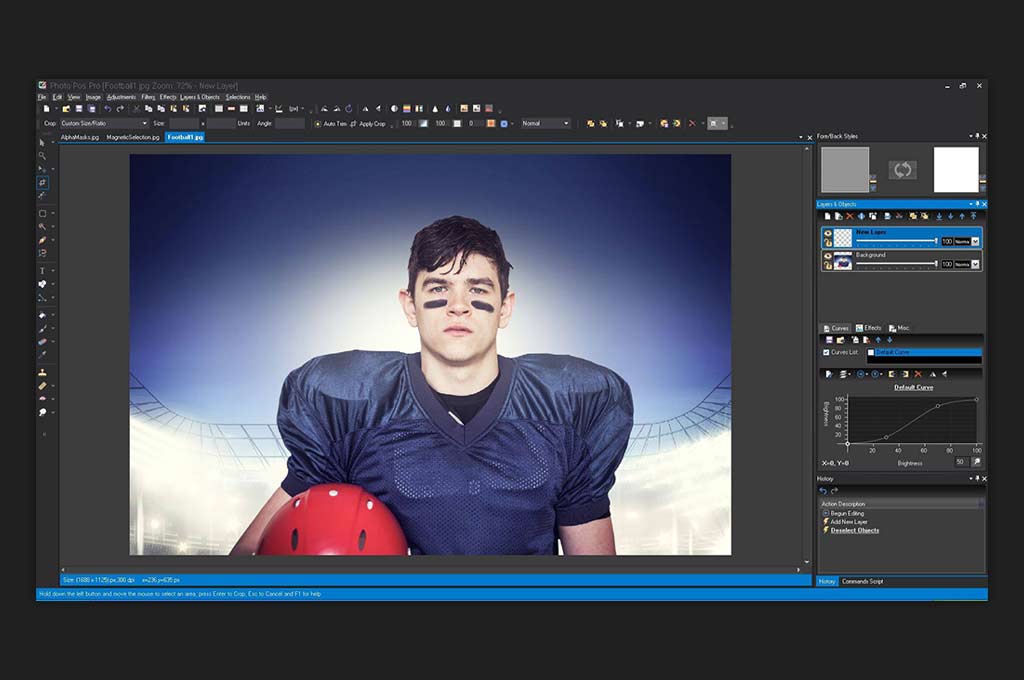This screenshot has height=680, width=1024.
Task: Click the Redo arrow in the main toolbar
Action: (120, 109)
